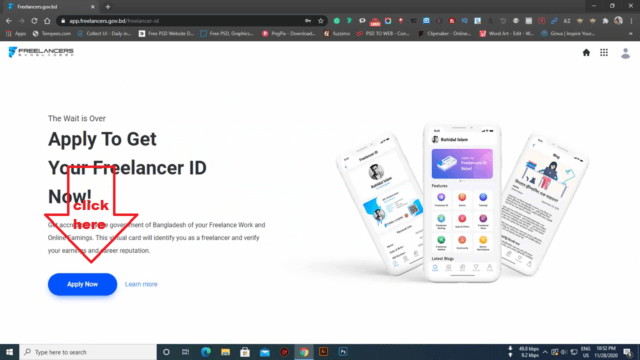Click the browser forward arrow

(22, 21)
